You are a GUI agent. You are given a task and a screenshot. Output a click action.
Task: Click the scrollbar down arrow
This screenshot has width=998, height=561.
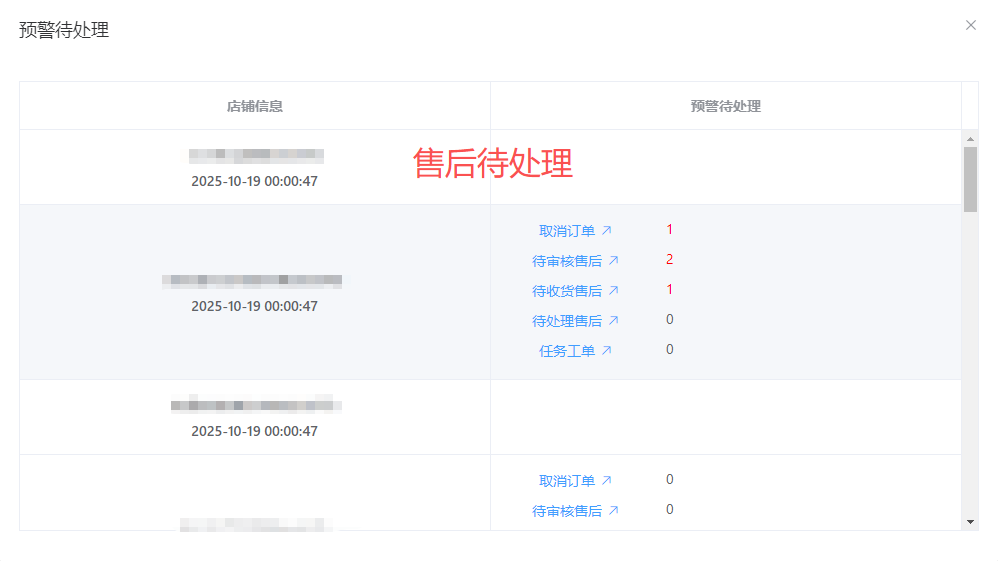970,522
